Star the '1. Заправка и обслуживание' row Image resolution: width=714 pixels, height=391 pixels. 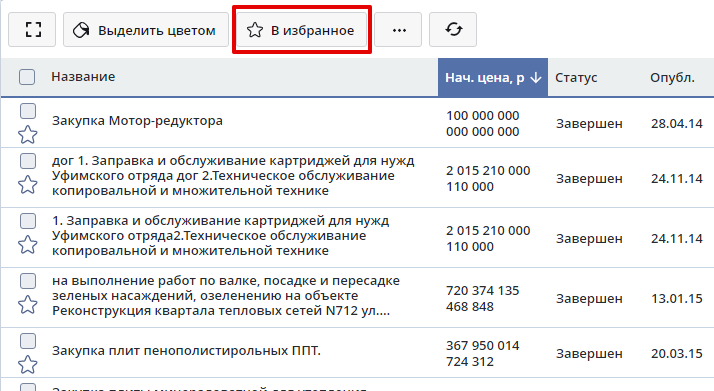pos(28,244)
